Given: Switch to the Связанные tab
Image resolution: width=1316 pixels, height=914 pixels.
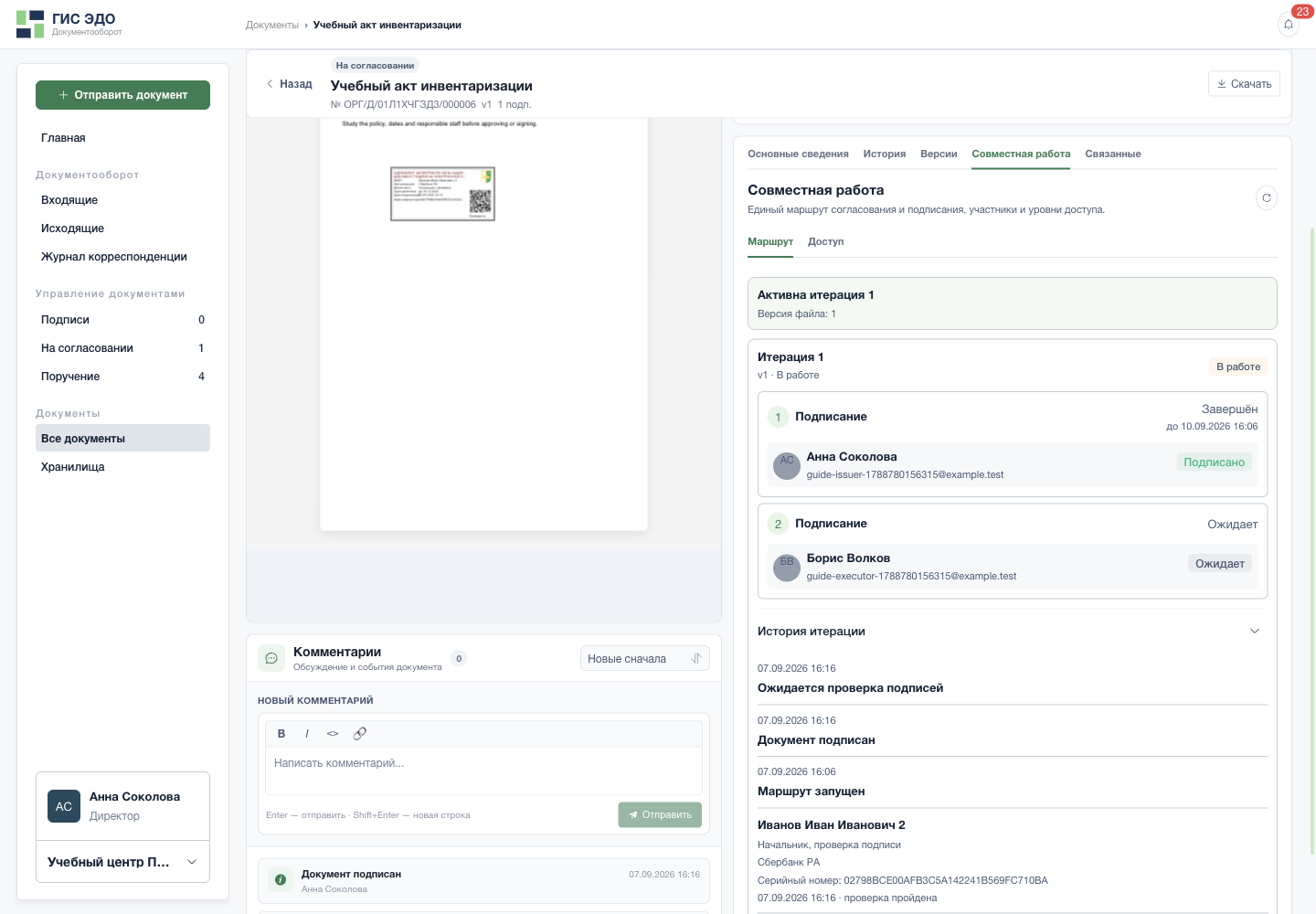Looking at the screenshot, I should [x=1113, y=154].
